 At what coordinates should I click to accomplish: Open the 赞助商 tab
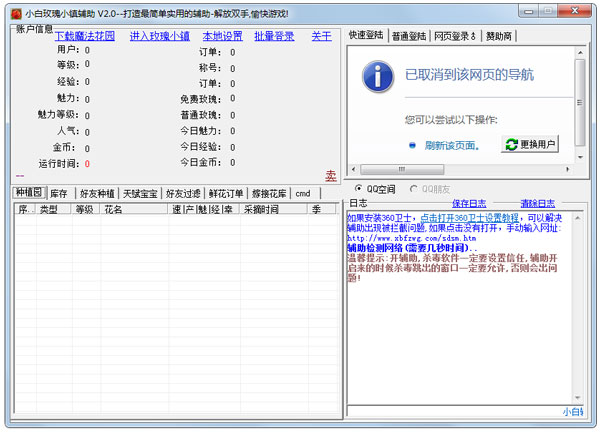(x=503, y=35)
